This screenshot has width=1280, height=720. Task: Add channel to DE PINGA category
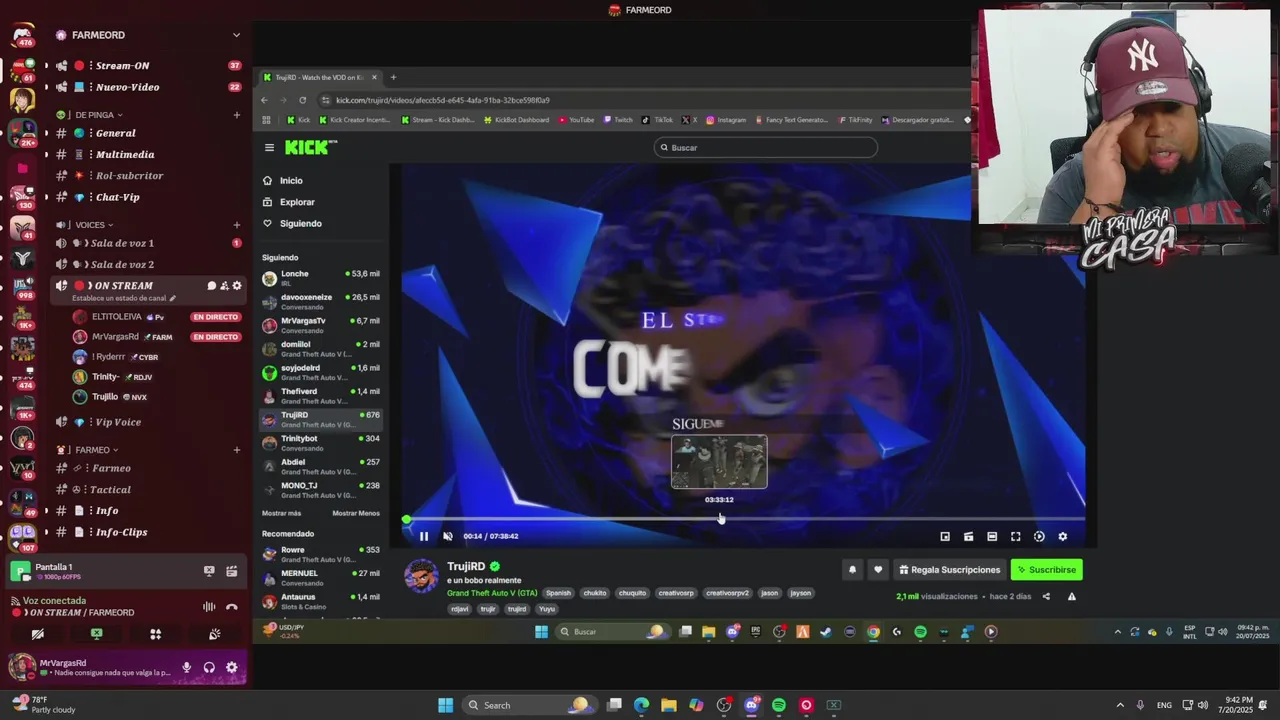click(x=237, y=115)
